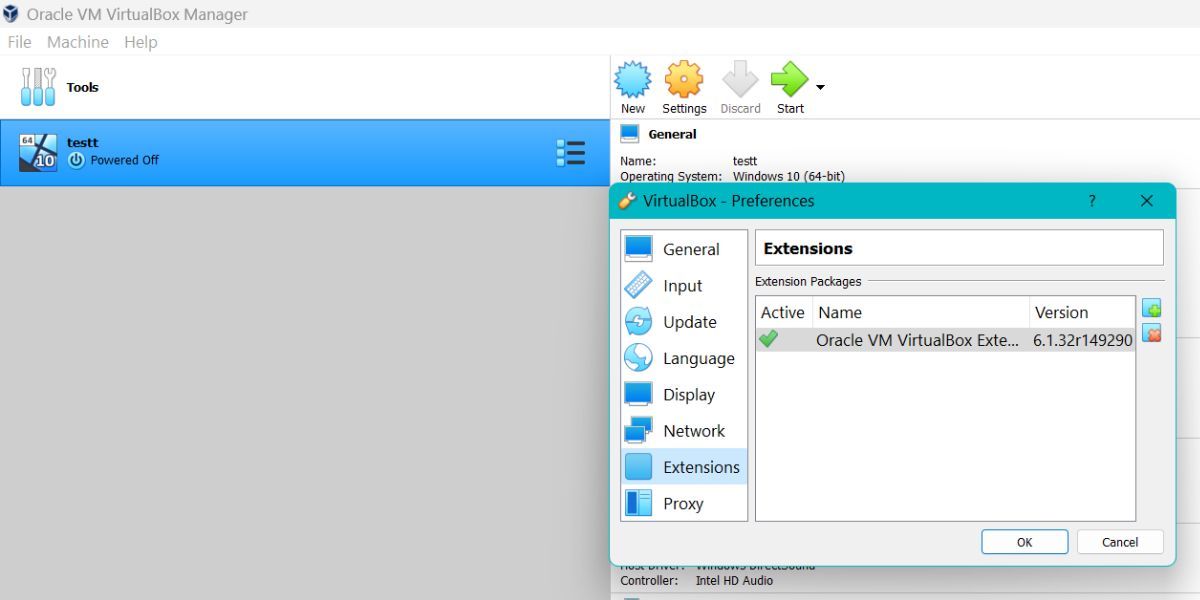Screen dimensions: 1200x600
Task: Click the Add new extension package icon
Action: point(1152,308)
